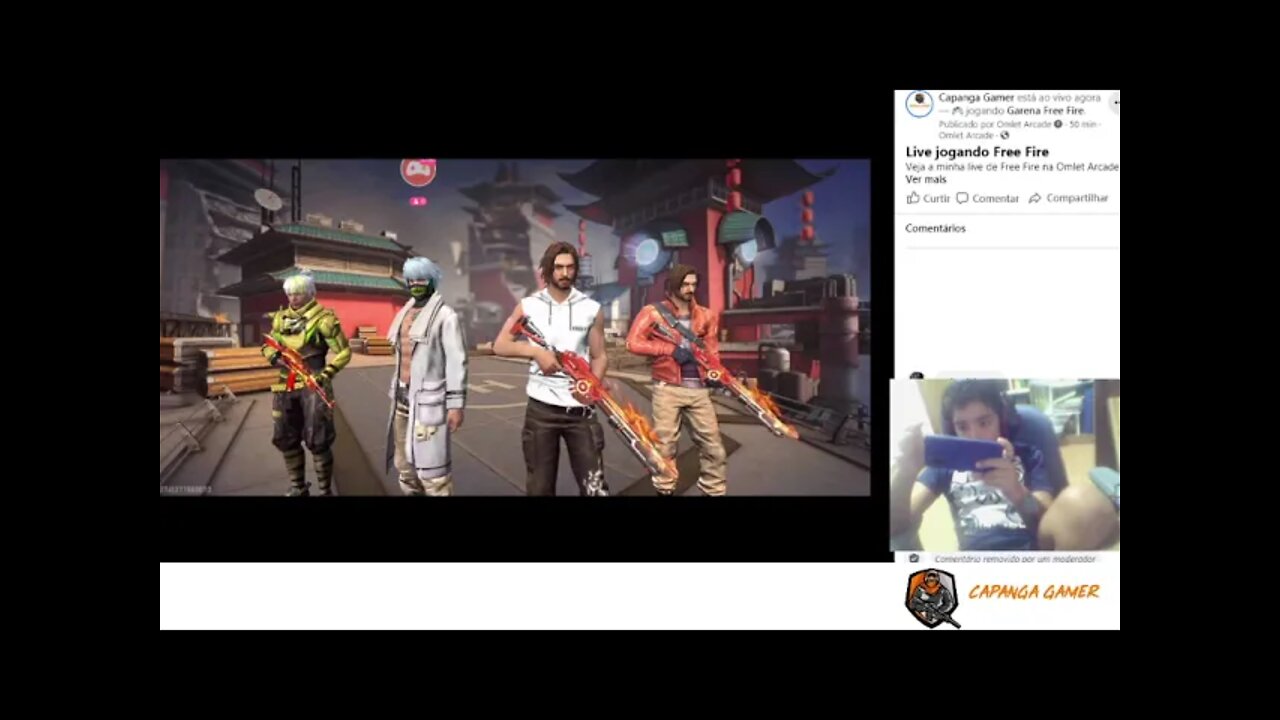Open Capanga Gamer profile picture
This screenshot has width=1280, height=720.
[x=919, y=104]
